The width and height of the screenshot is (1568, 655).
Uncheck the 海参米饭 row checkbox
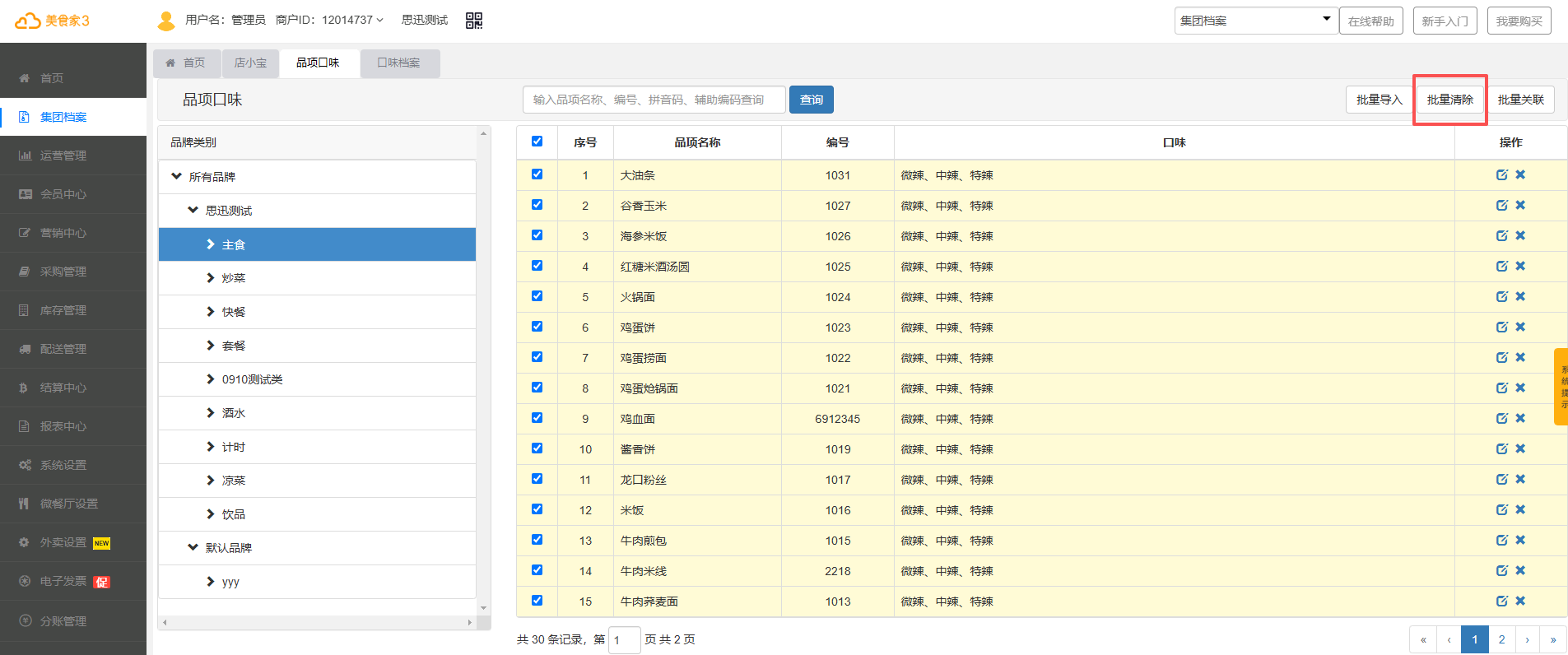(x=537, y=235)
